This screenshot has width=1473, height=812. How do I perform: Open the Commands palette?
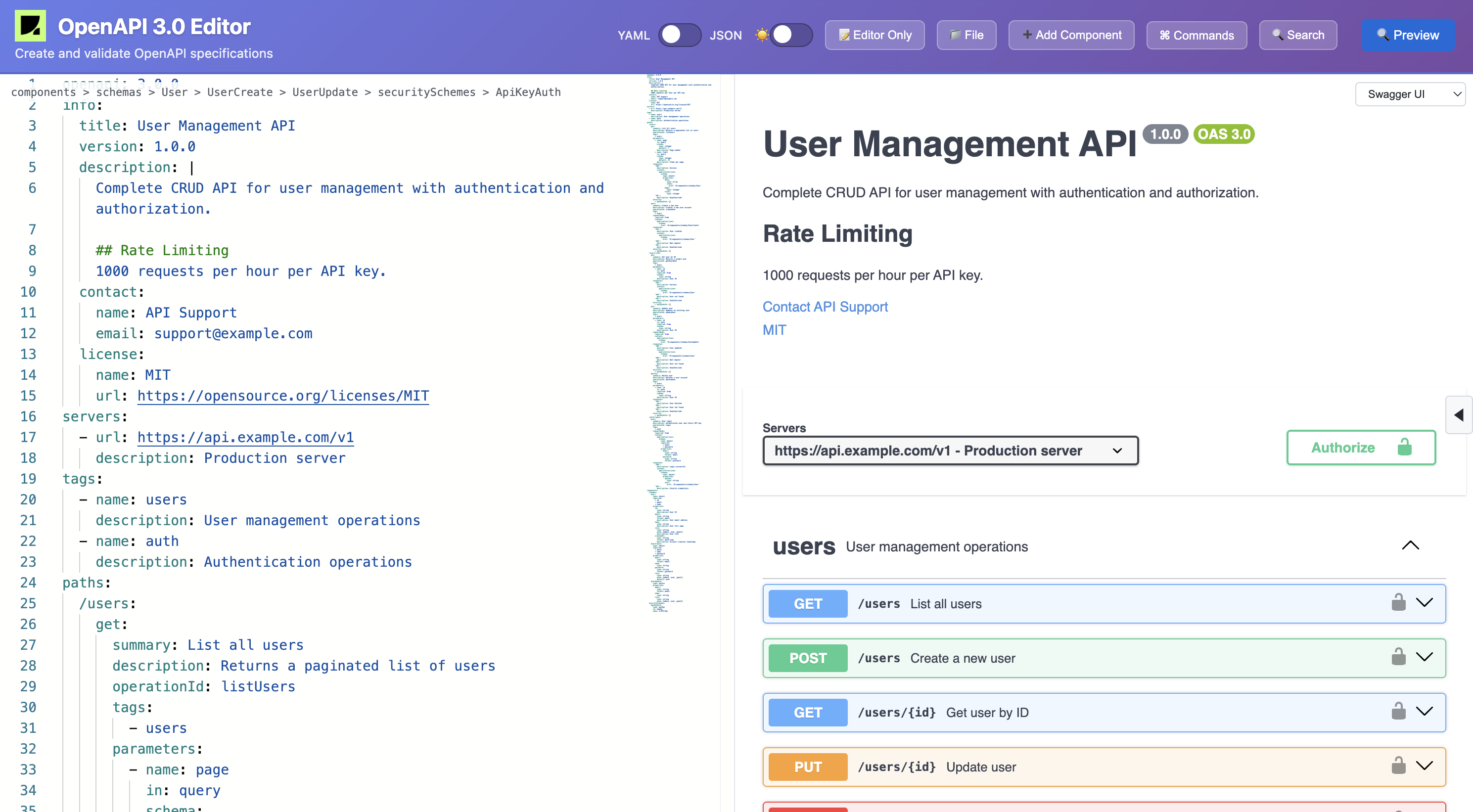point(1197,35)
